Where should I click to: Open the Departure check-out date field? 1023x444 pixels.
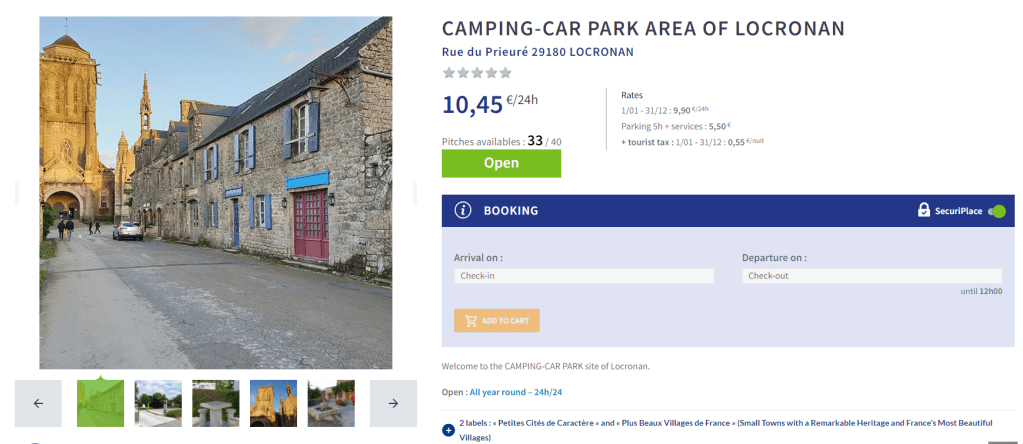click(871, 276)
